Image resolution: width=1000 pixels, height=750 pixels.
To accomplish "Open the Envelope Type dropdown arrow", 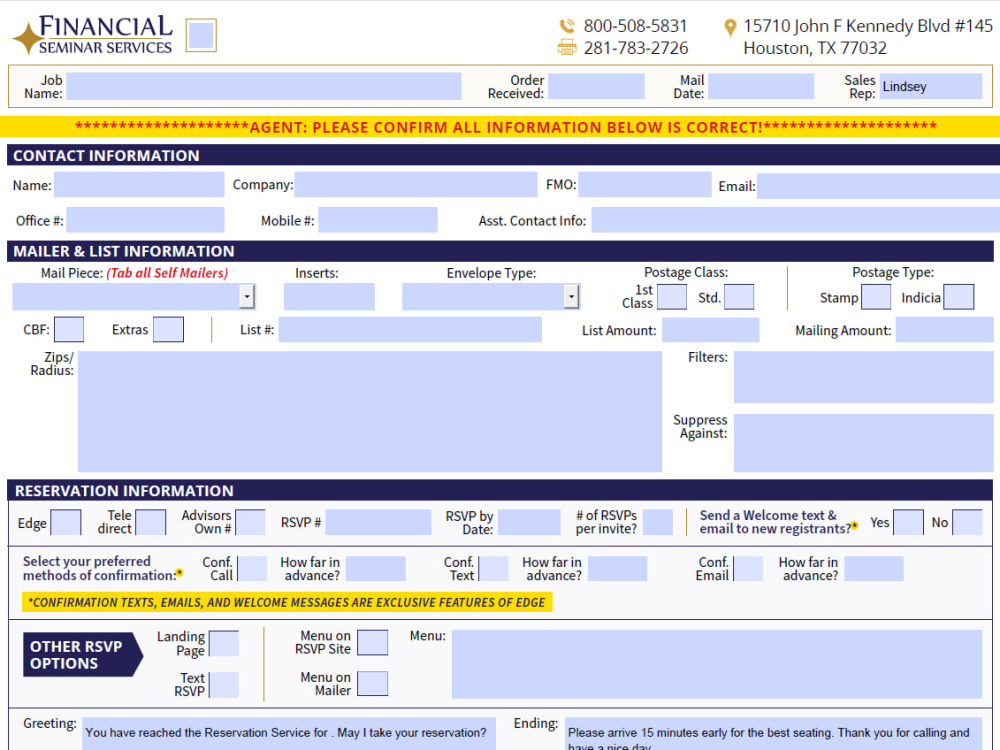I will coord(571,297).
